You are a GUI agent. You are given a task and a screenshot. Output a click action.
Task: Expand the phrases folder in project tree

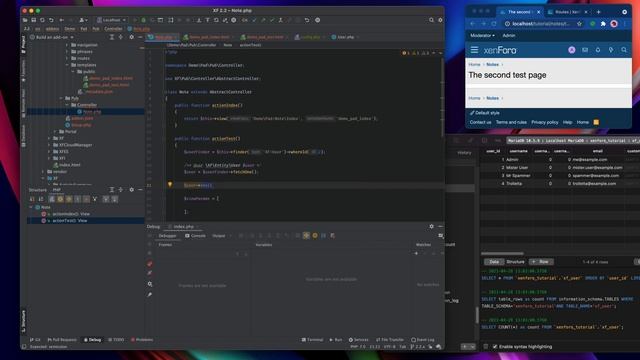pos(67,52)
